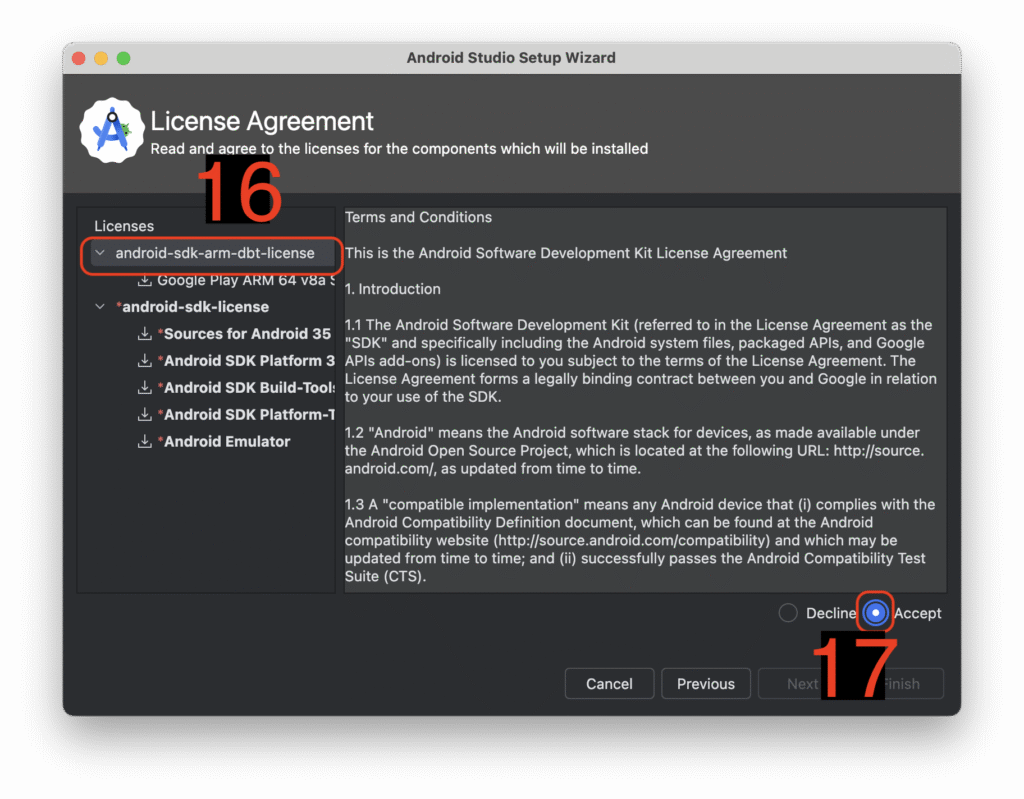Select the android-sdk-license entry
The image size is (1024, 799).
(x=192, y=306)
